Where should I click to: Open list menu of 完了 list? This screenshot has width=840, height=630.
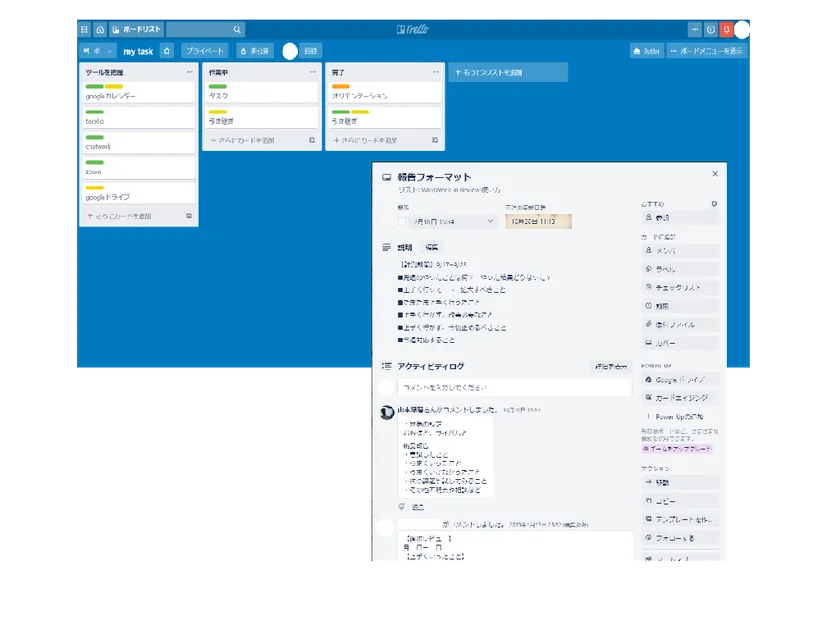[436, 72]
